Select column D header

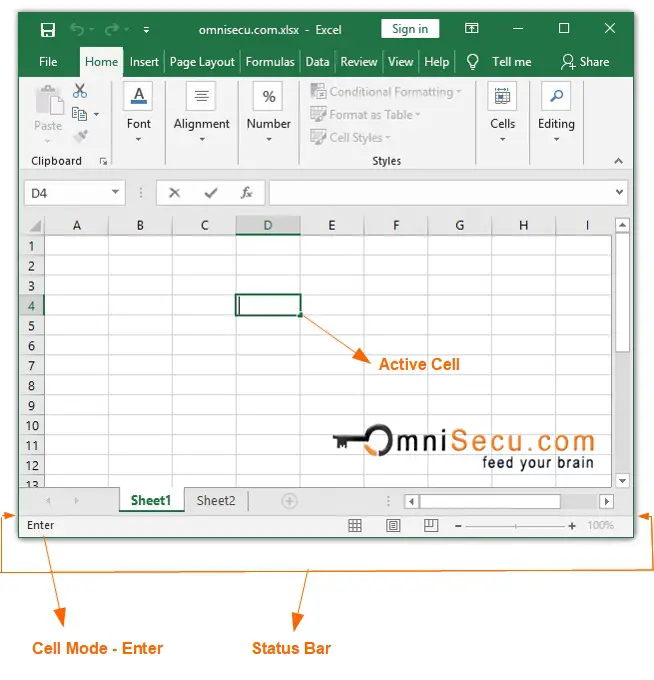[x=268, y=226]
